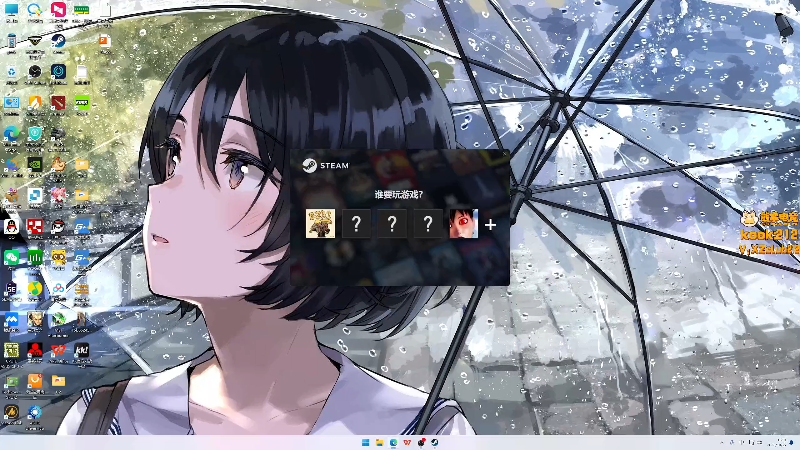The width and height of the screenshot is (800, 450).
Task: Choose the middle question-mark Steam profile tile
Action: (x=392, y=223)
